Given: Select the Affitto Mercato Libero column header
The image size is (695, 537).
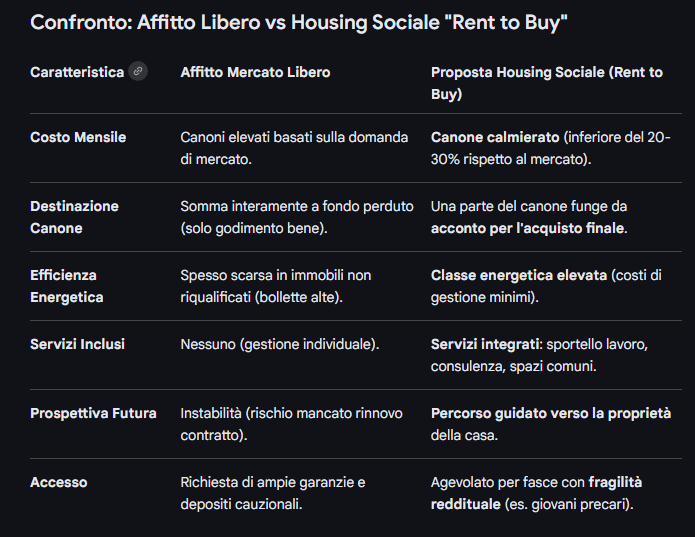Looking at the screenshot, I should 255,72.
